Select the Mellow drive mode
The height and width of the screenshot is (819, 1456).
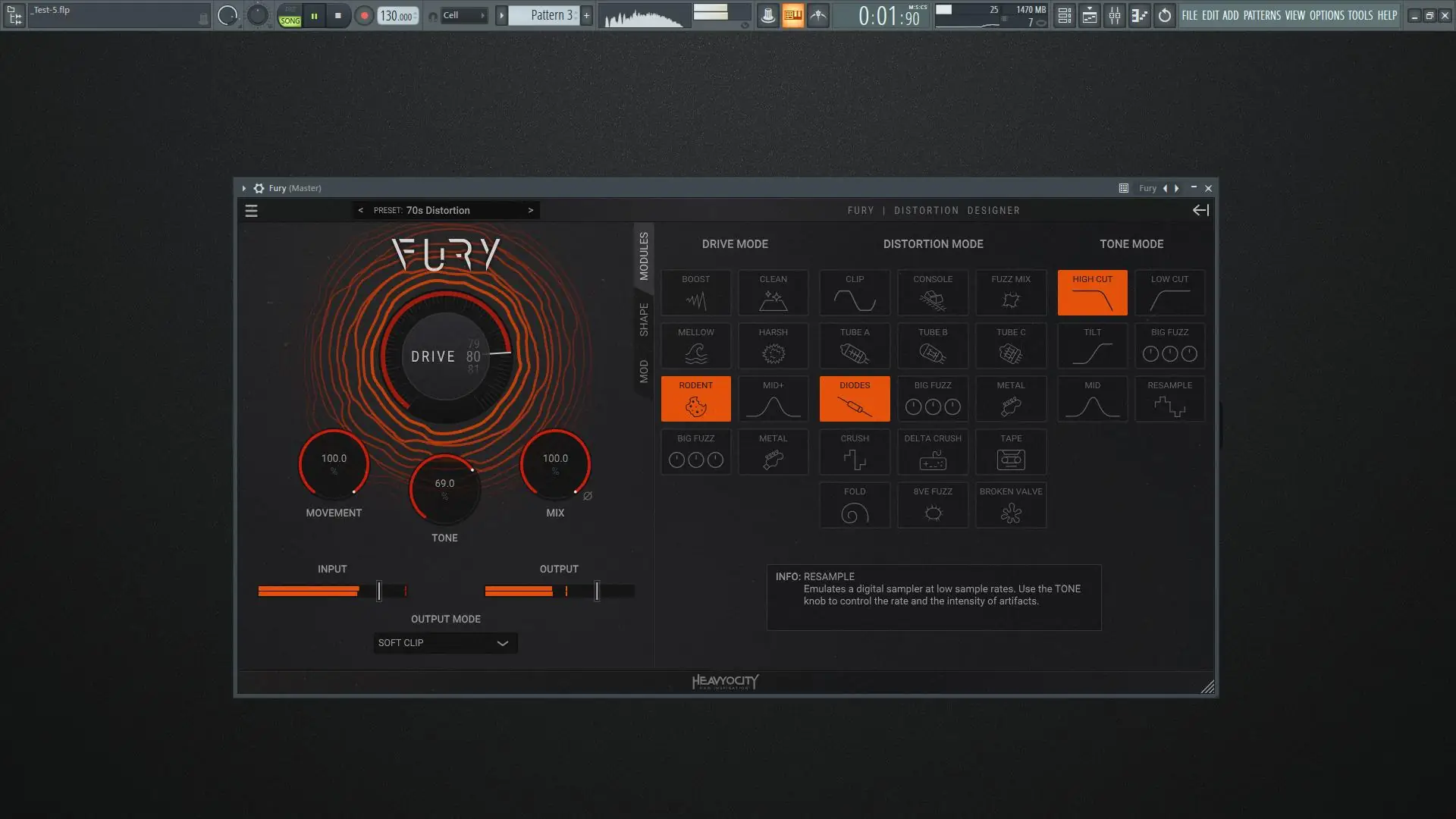(695, 346)
